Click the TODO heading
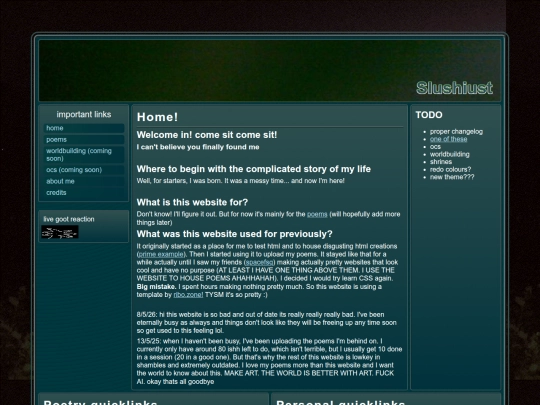The height and width of the screenshot is (405, 540). pos(429,115)
